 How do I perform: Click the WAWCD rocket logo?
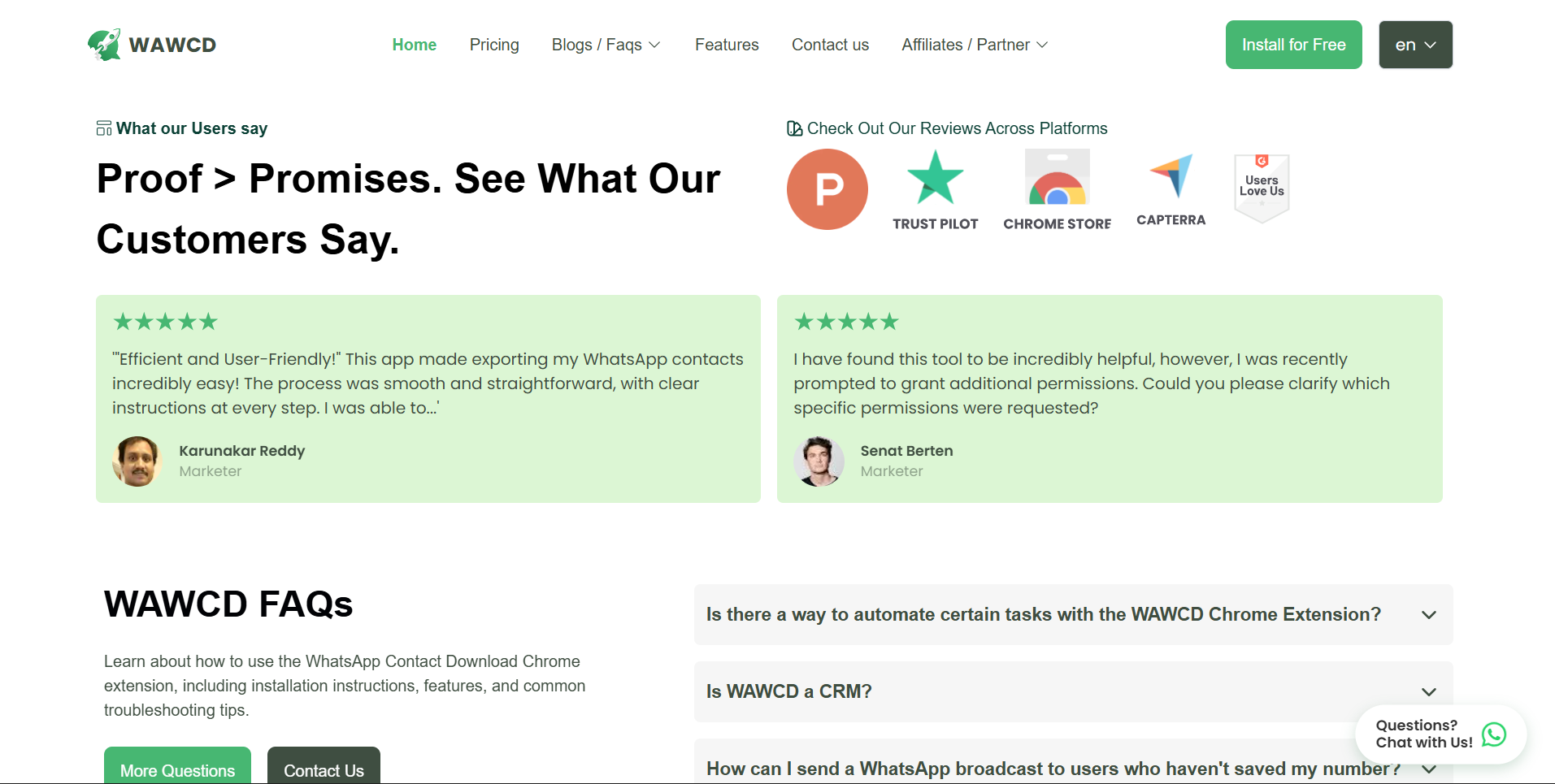pyautogui.click(x=104, y=45)
